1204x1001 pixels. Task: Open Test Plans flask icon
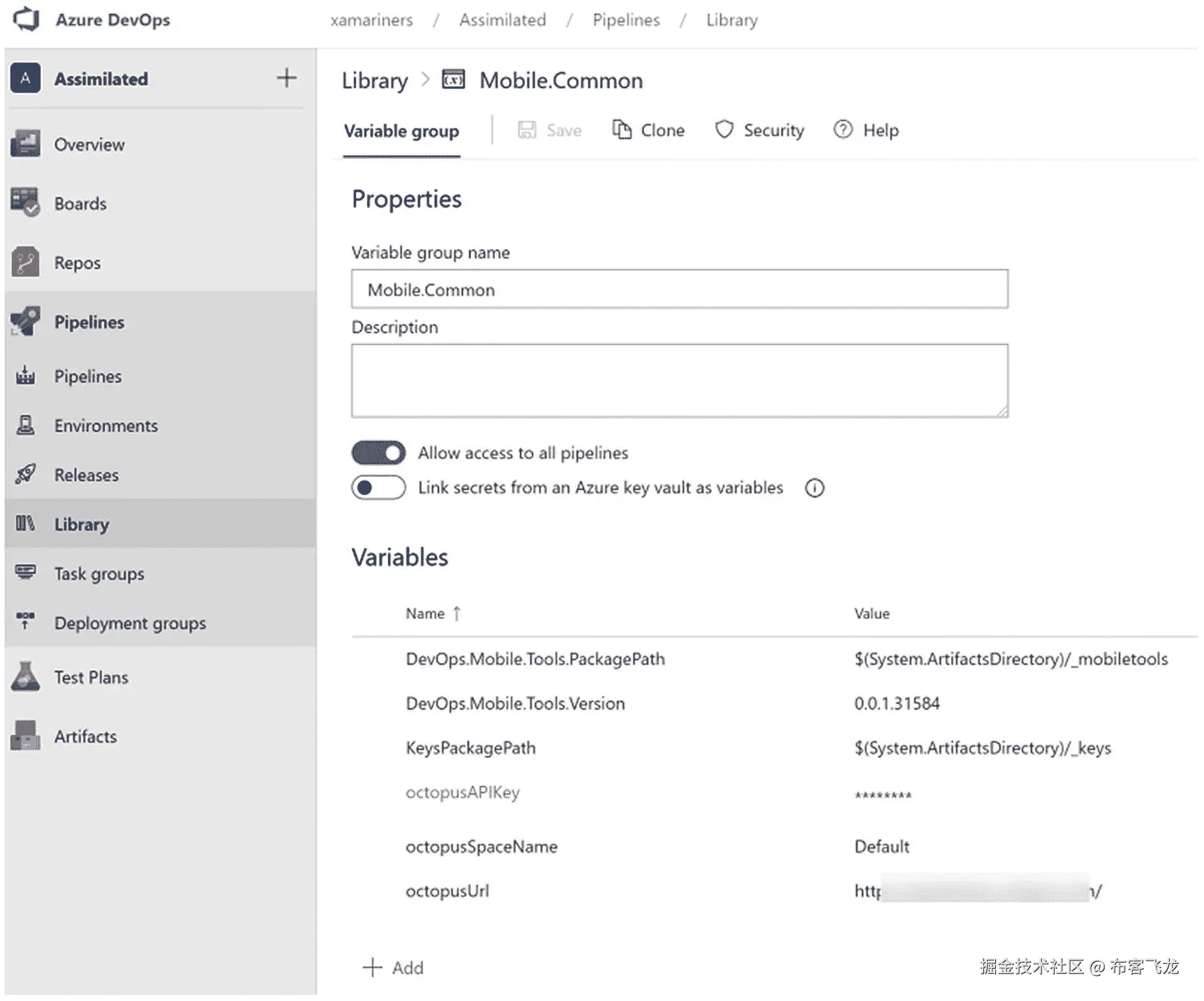[x=26, y=677]
